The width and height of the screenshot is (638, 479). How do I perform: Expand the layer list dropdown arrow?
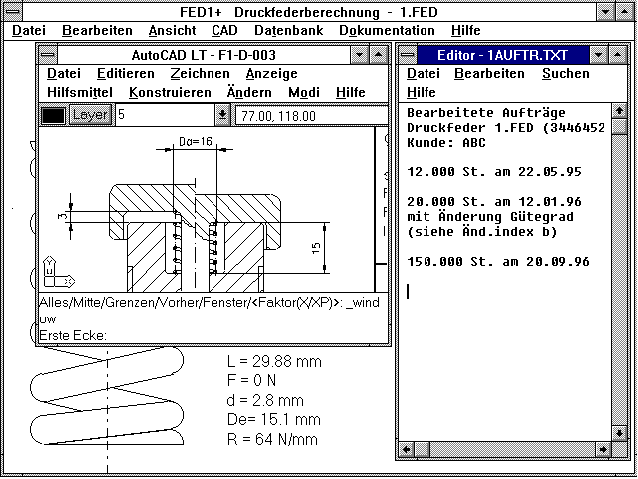[222, 115]
